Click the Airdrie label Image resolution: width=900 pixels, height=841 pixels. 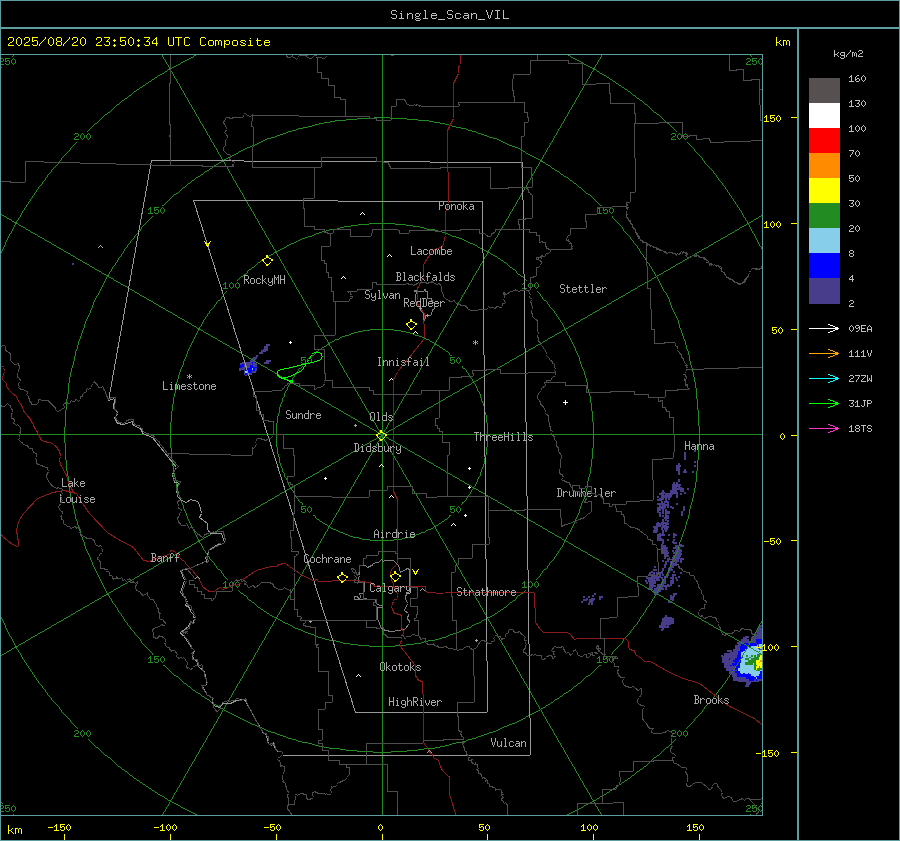coord(394,534)
